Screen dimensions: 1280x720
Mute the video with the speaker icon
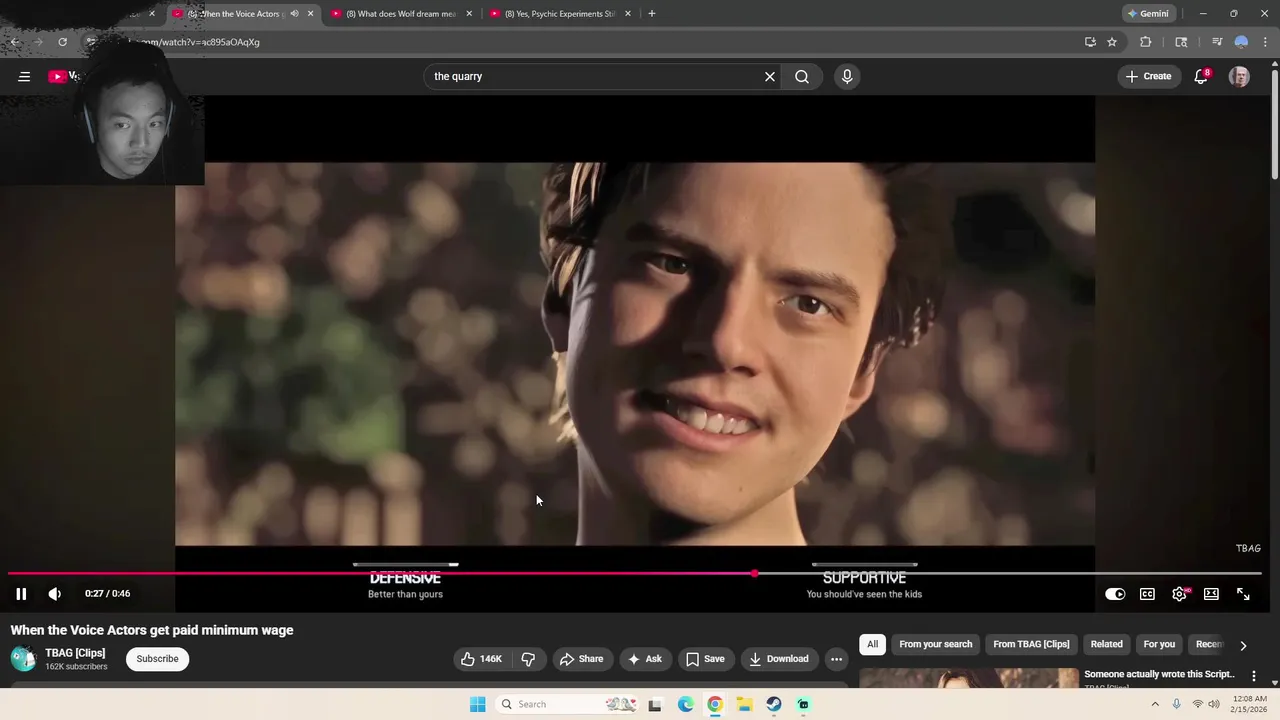[55, 594]
